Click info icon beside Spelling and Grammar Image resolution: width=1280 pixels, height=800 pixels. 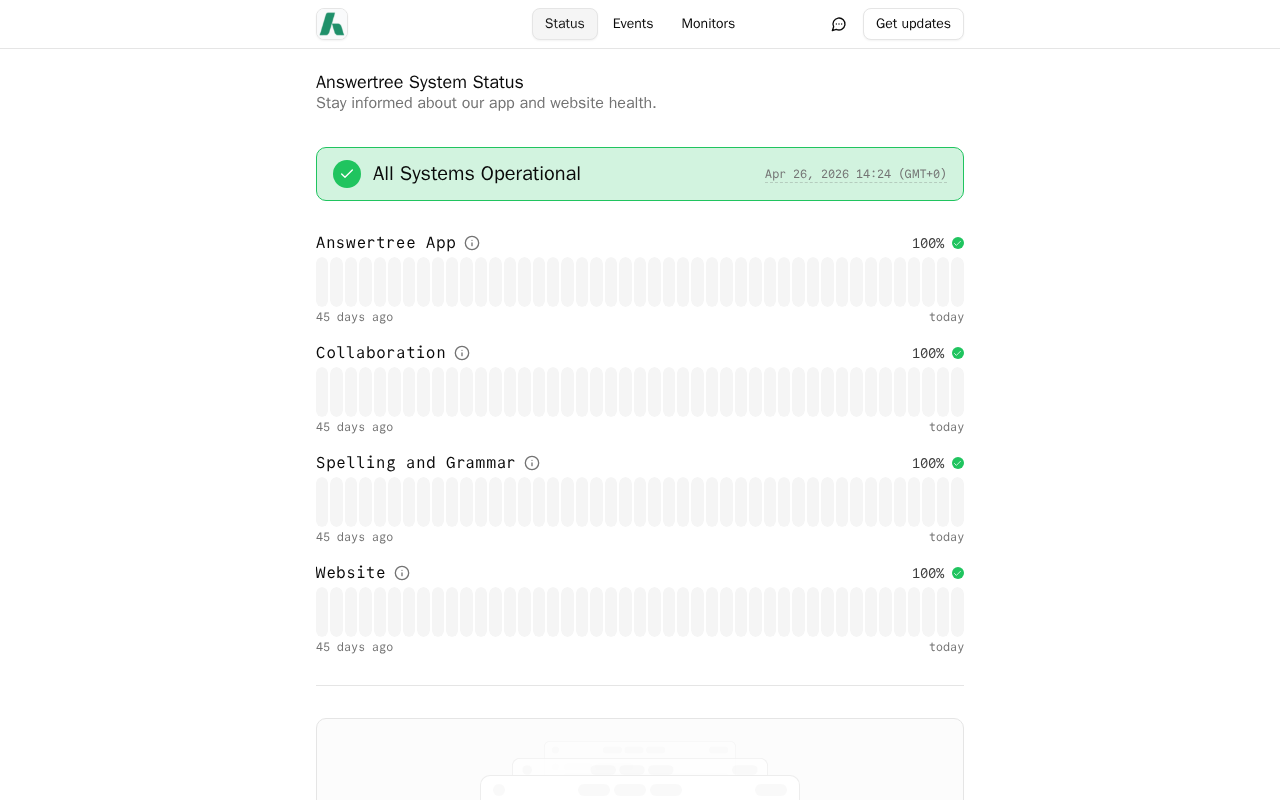click(532, 463)
